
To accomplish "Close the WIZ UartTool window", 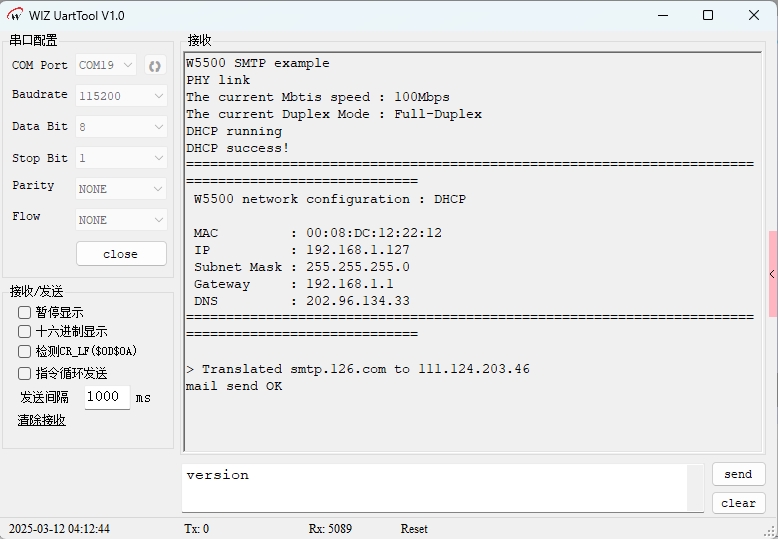I will tap(754, 16).
